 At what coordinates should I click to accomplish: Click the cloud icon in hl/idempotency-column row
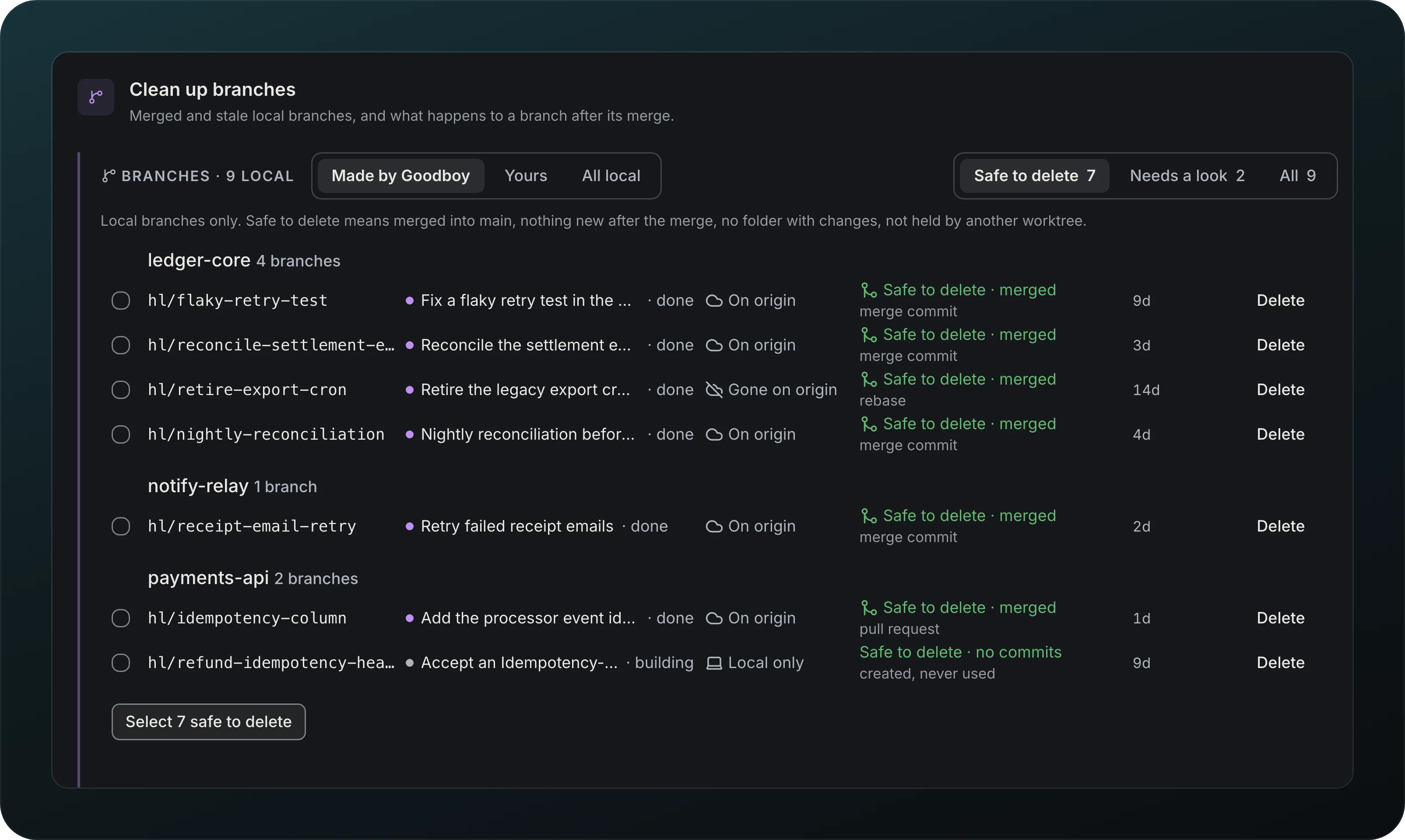(x=714, y=618)
